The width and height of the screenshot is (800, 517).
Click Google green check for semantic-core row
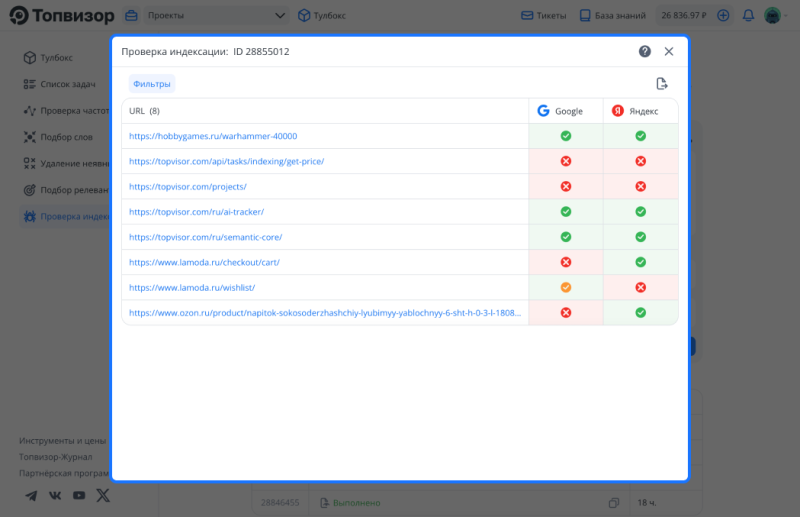[x=566, y=237]
